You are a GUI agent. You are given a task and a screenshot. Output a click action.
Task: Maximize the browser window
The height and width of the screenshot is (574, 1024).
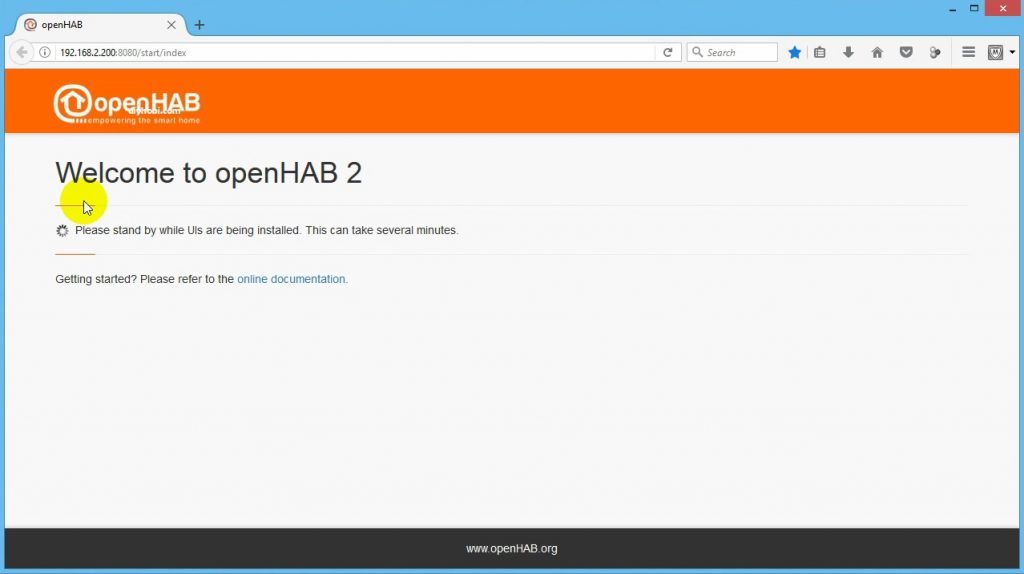coord(974,8)
